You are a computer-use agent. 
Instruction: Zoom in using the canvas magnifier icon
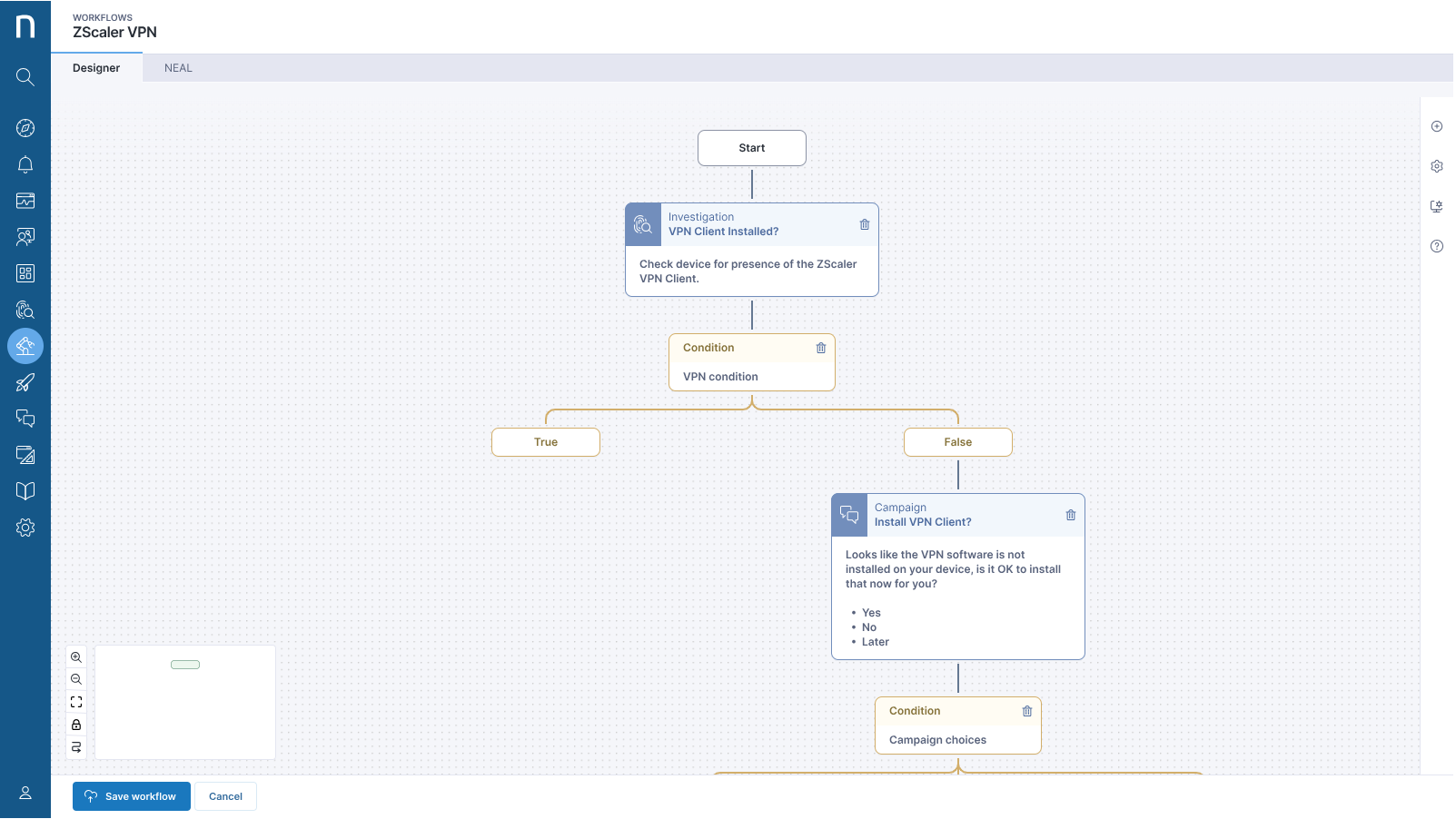76,656
